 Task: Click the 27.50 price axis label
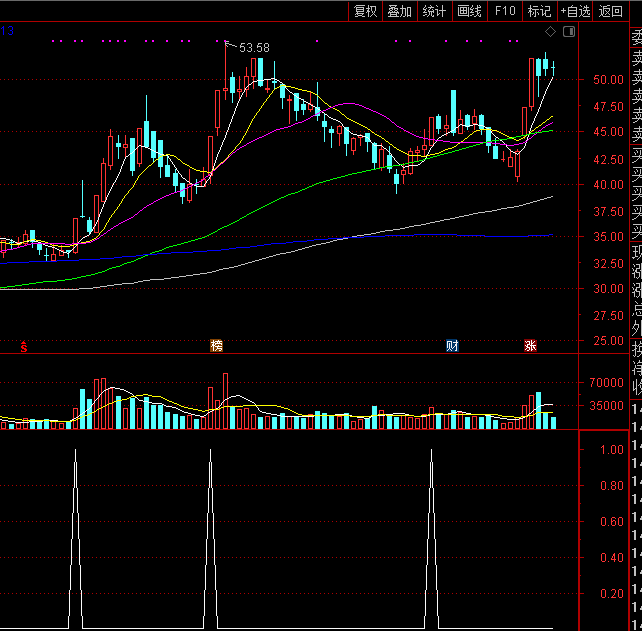pos(608,316)
